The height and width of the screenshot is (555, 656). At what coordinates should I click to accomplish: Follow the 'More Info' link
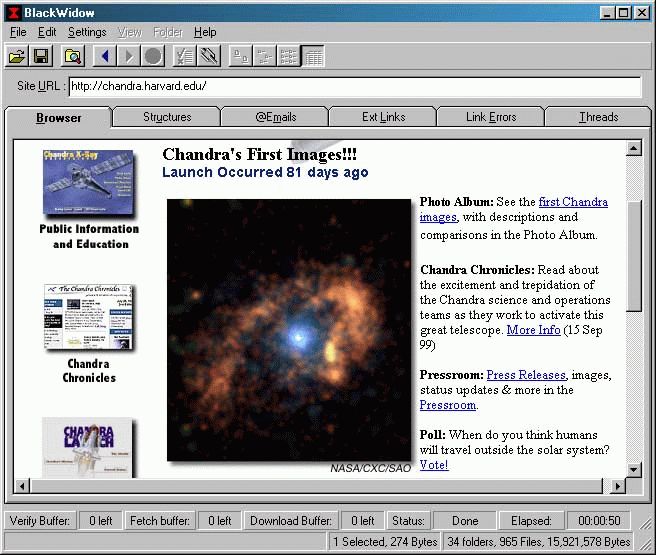533,330
